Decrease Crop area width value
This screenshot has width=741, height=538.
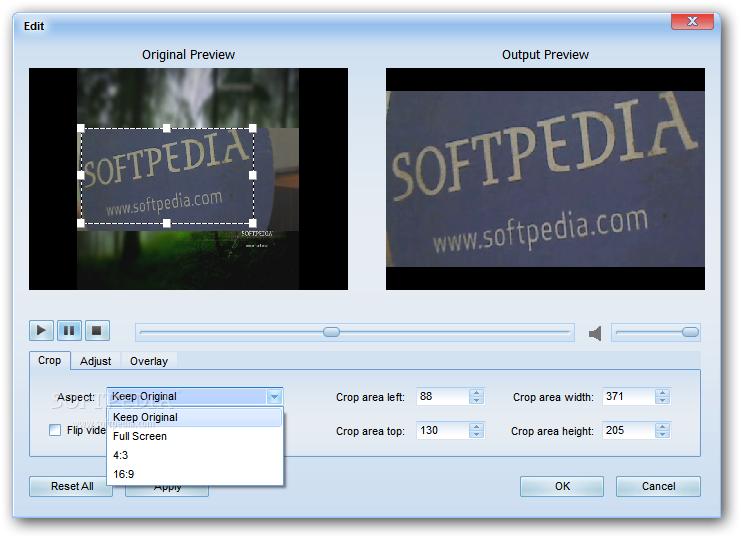(662, 400)
